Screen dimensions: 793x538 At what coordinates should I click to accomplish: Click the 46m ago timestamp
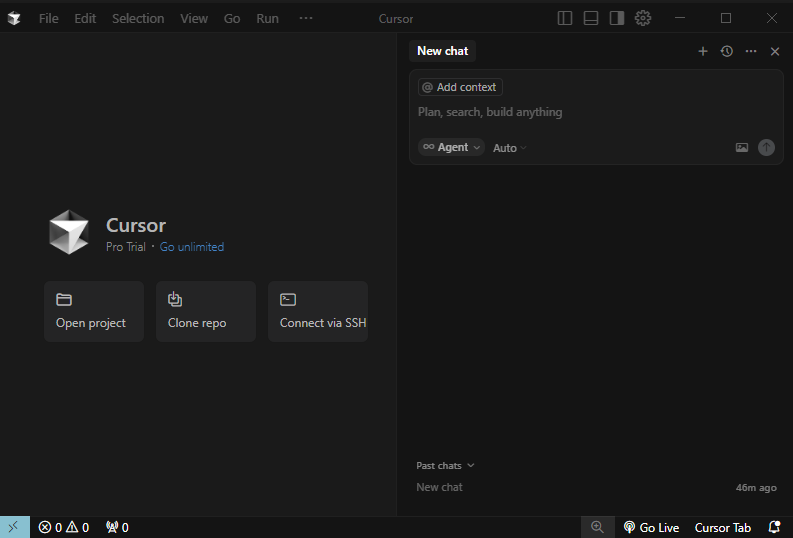[756, 487]
